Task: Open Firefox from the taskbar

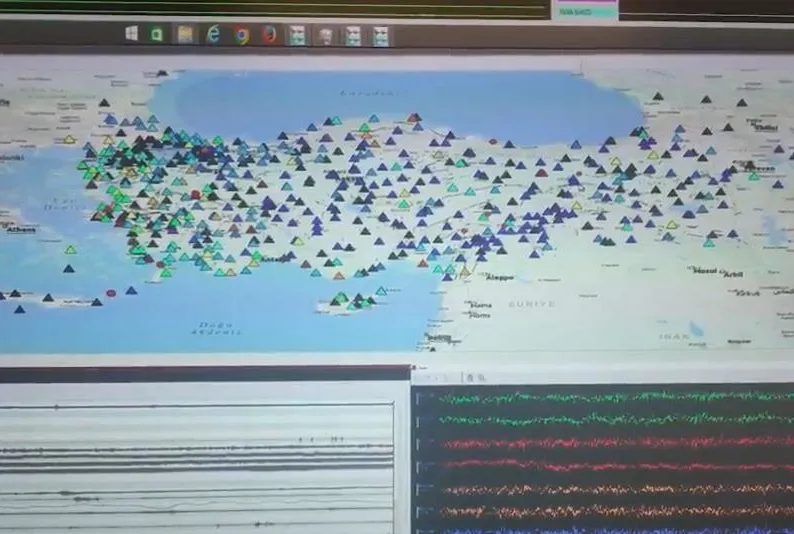Action: tap(269, 35)
